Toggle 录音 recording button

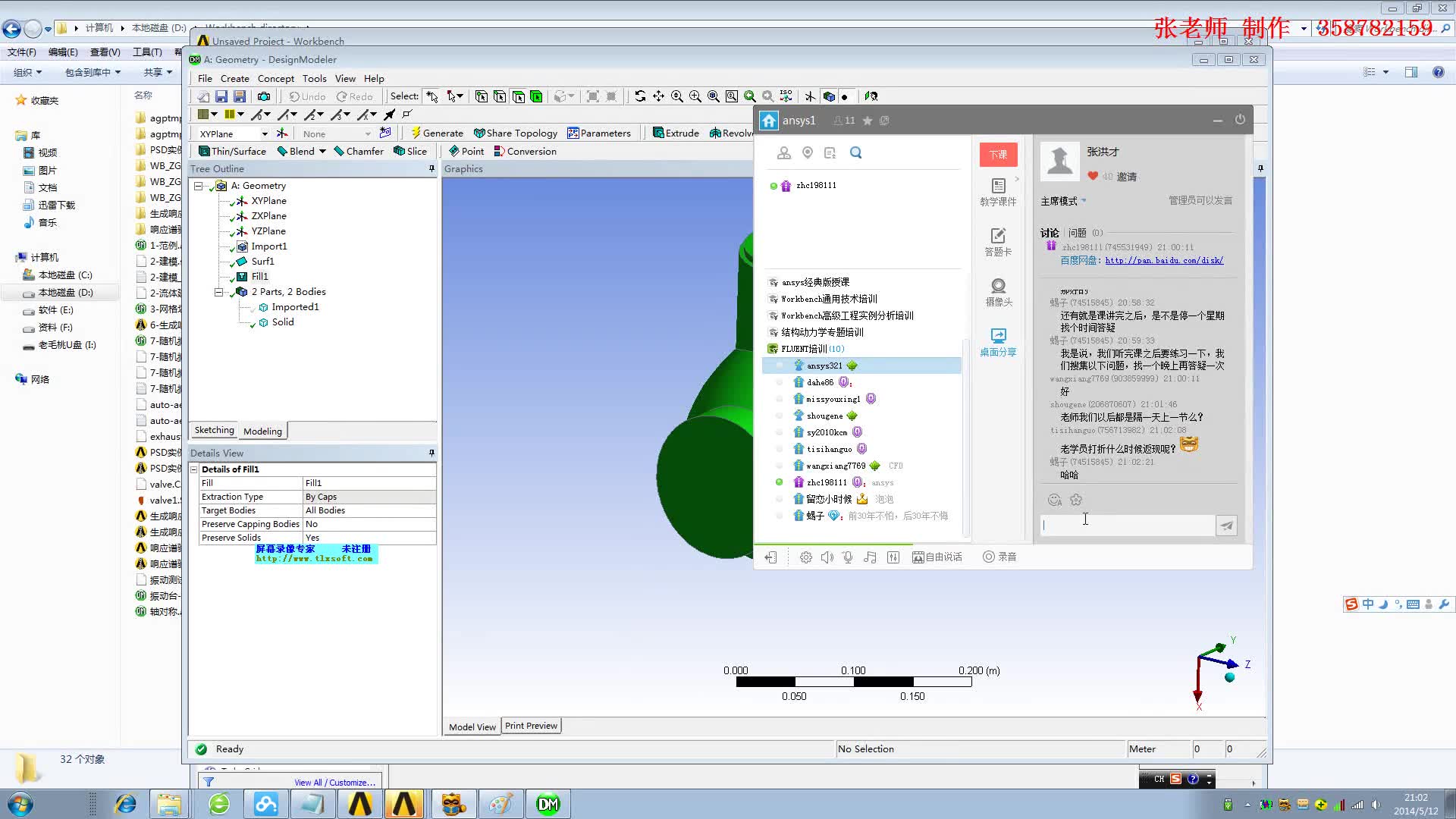tap(999, 557)
